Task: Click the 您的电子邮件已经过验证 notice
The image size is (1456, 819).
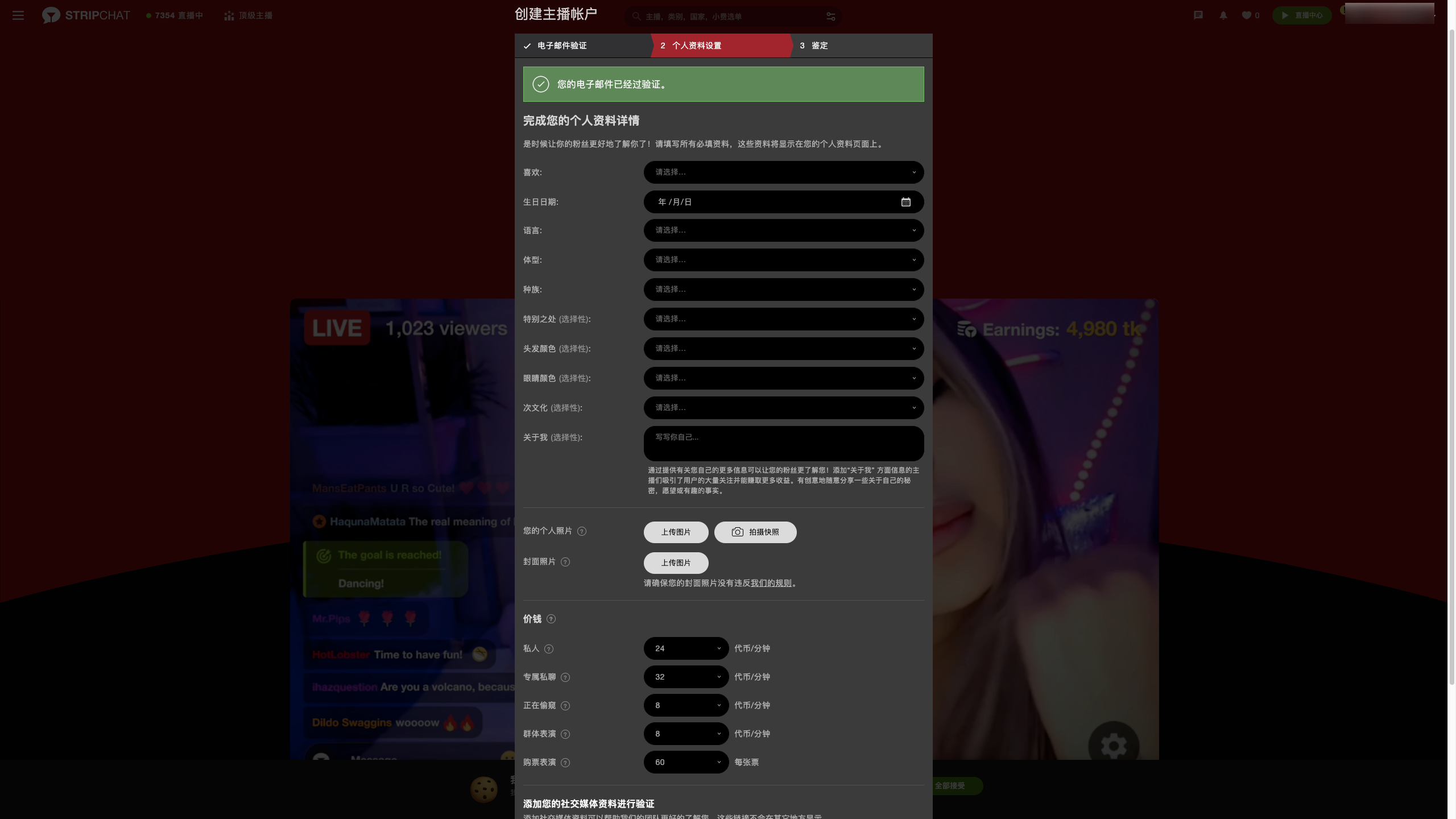Action: click(x=723, y=84)
